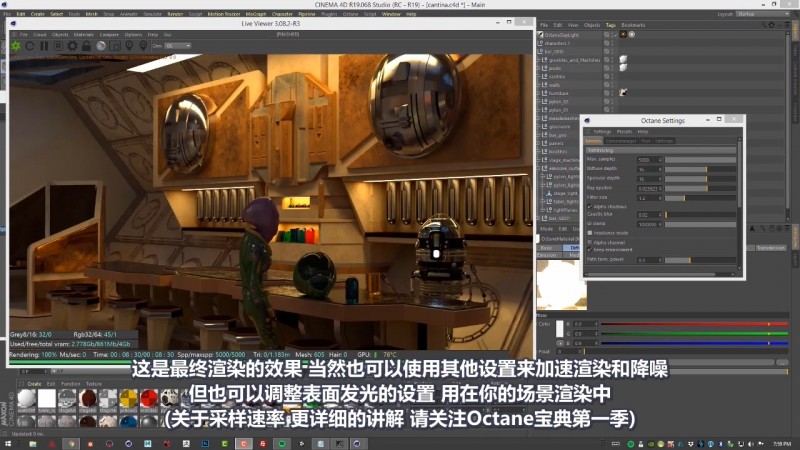Click the Max. samples value field
This screenshot has height=450, width=800.
[649, 160]
